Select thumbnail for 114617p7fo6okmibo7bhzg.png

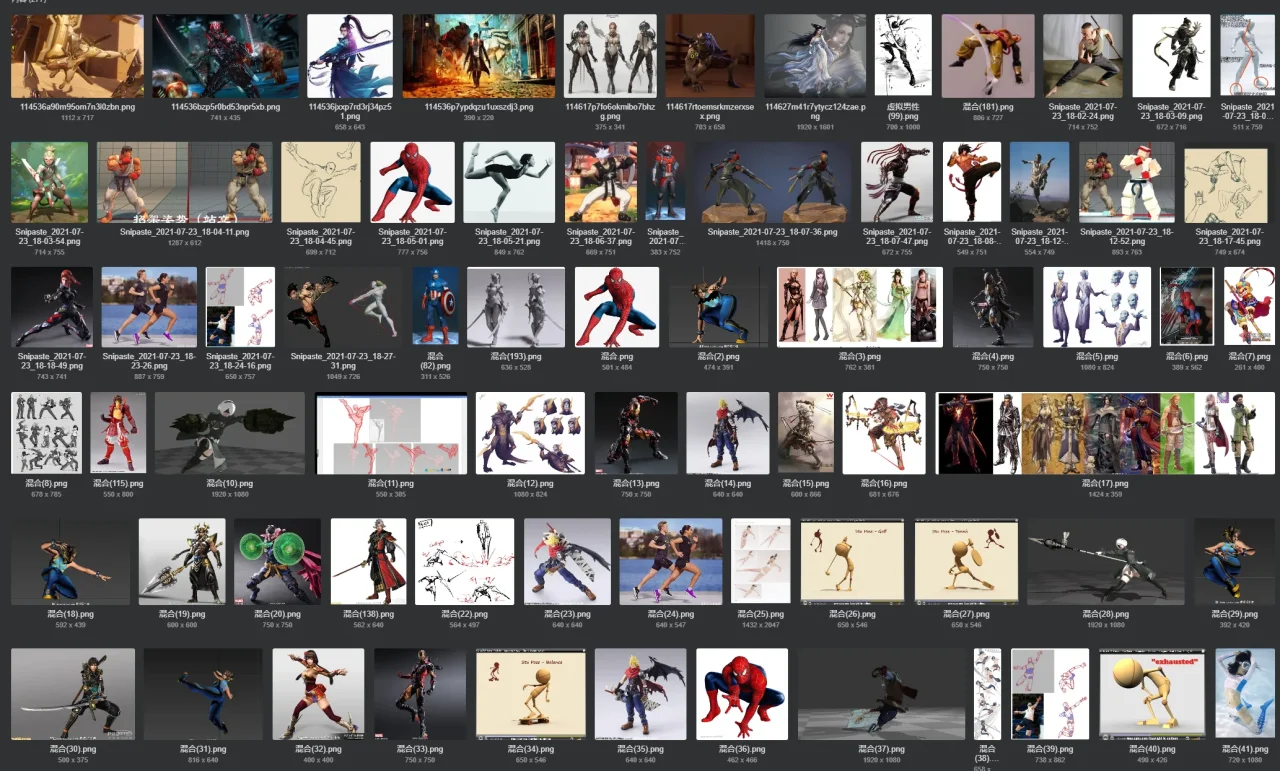[610, 56]
